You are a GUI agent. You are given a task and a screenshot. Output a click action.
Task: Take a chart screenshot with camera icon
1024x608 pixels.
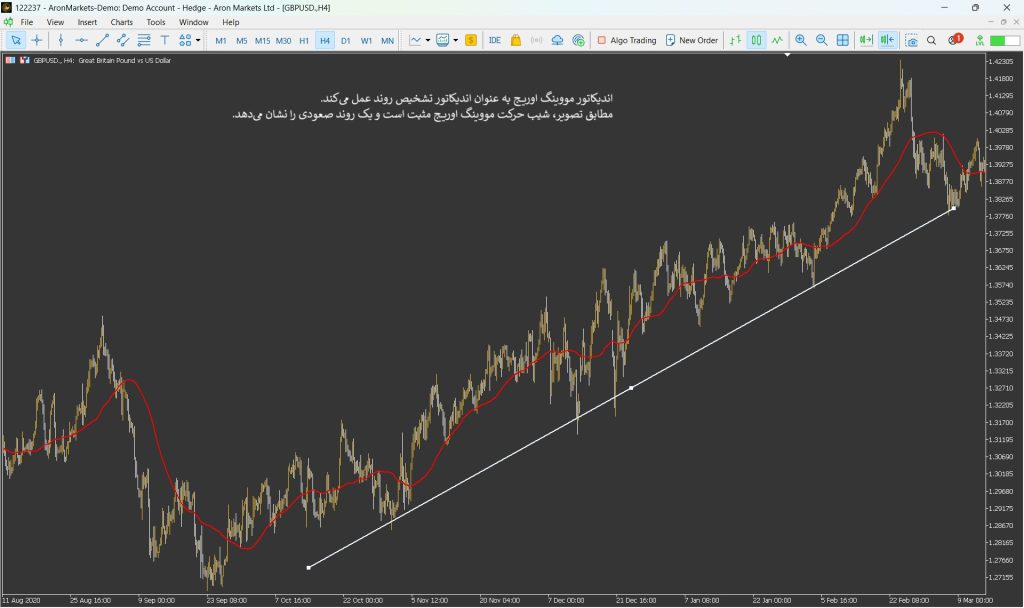tap(911, 40)
